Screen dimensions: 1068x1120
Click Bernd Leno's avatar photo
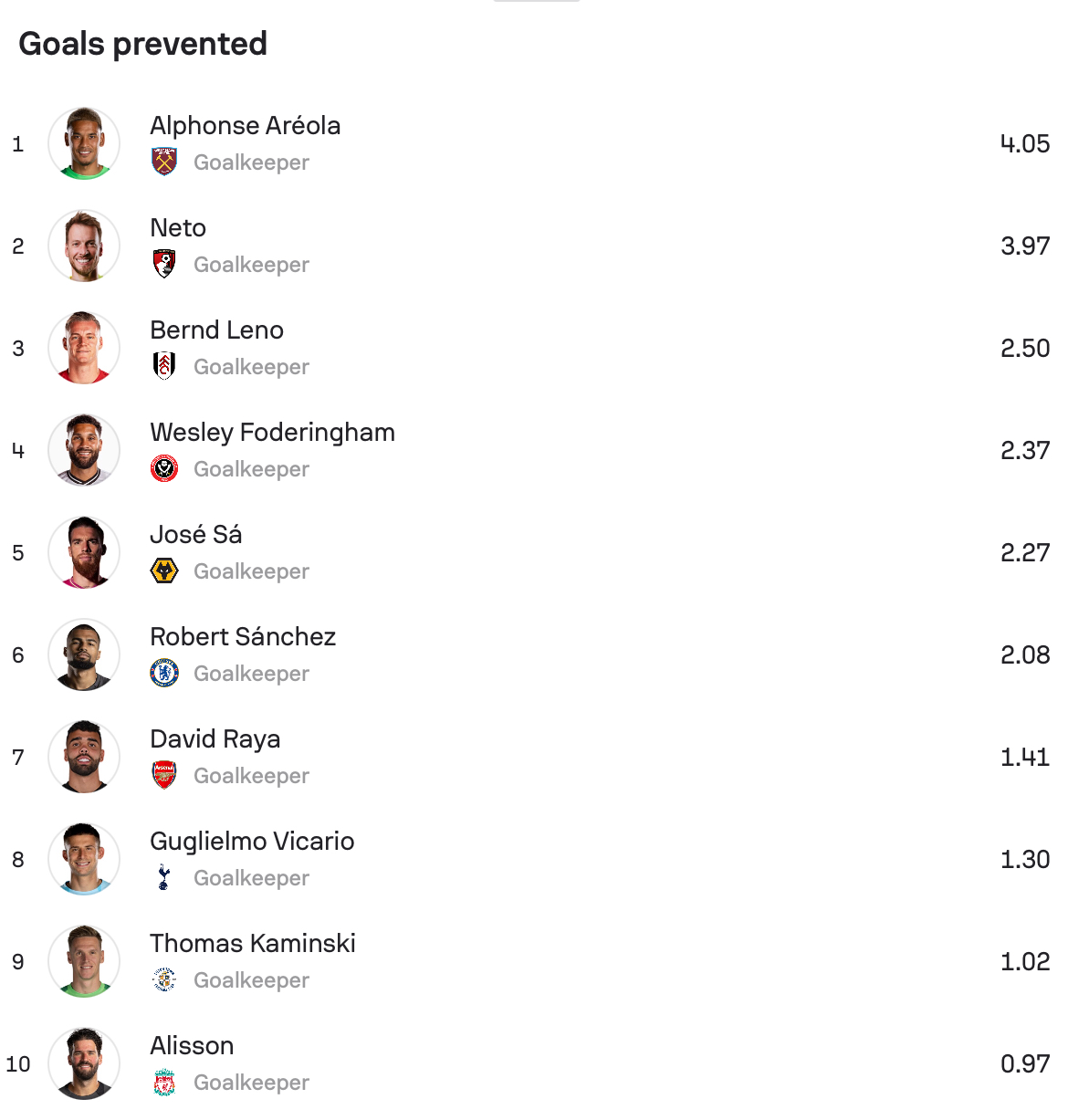[84, 348]
